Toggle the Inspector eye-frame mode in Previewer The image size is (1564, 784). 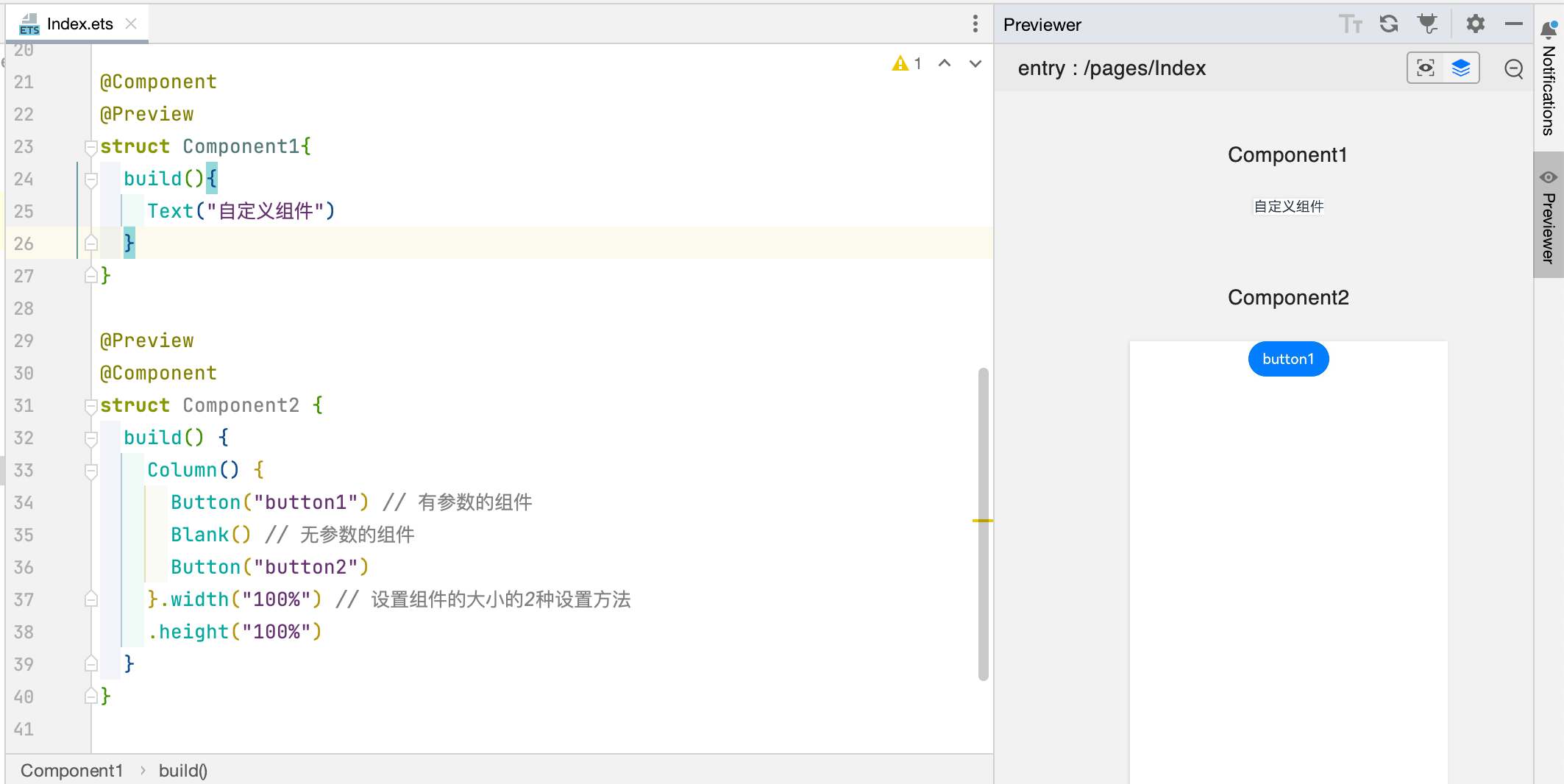pos(1426,68)
